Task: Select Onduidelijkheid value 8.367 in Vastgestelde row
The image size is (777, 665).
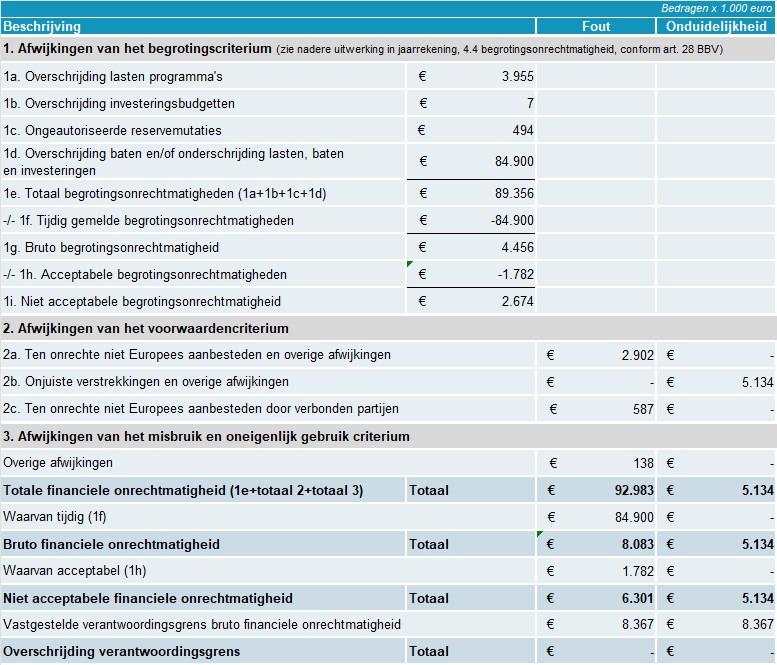Action: click(757, 625)
